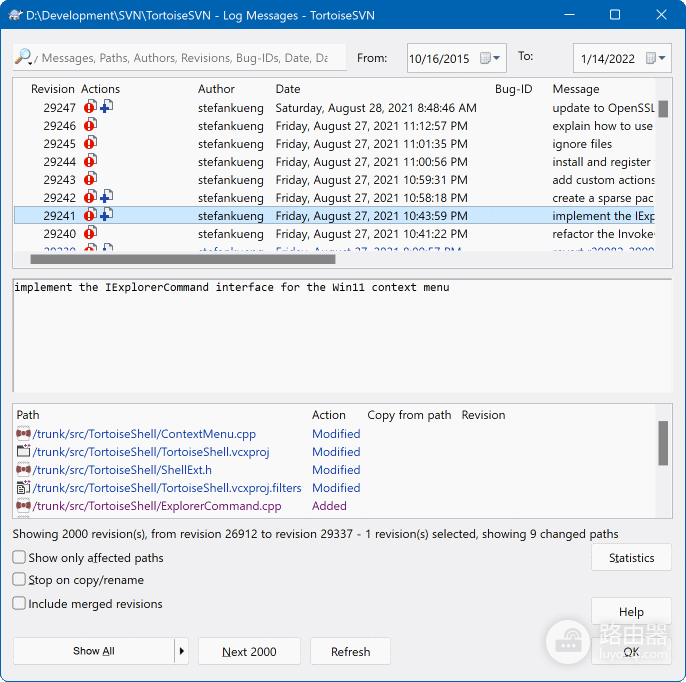Viewport: 686px width, 682px height.
Task: Click the changed paths vertical scrollbar thumb
Action: pos(663,443)
